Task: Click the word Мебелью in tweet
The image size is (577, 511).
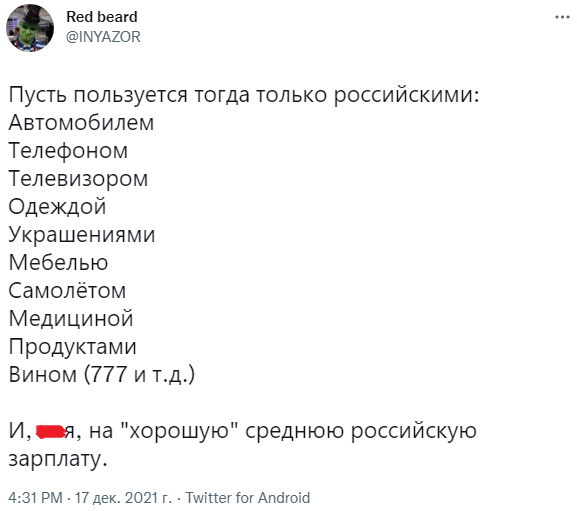Action: click(58, 263)
